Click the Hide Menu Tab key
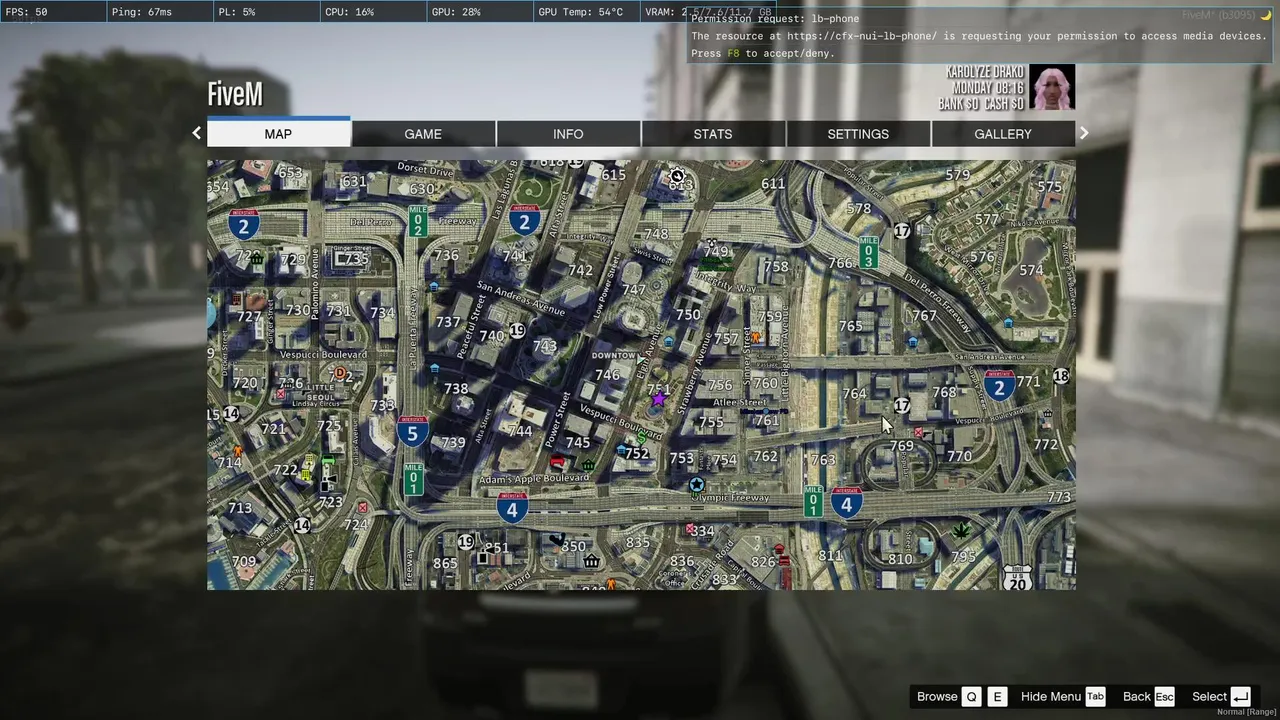This screenshot has height=720, width=1280. (x=1095, y=697)
